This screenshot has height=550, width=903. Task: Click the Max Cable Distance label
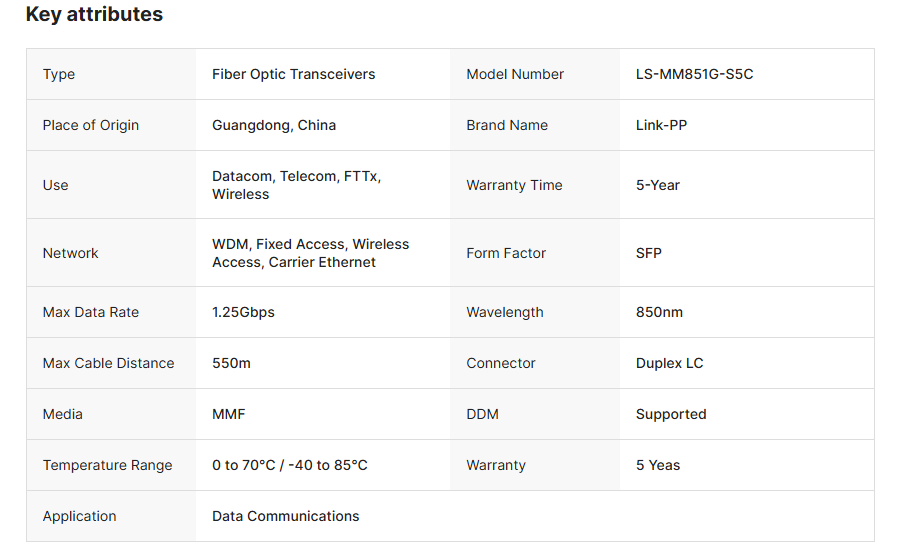(x=108, y=363)
